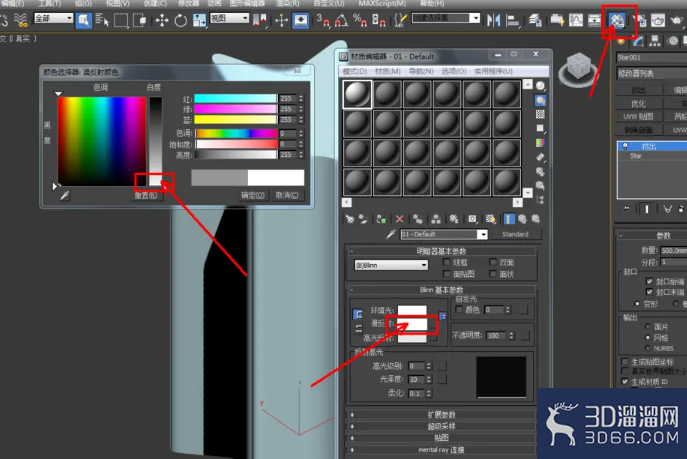Activate Select and Rotate tool
Image resolution: width=687 pixels, height=459 pixels.
181,20
